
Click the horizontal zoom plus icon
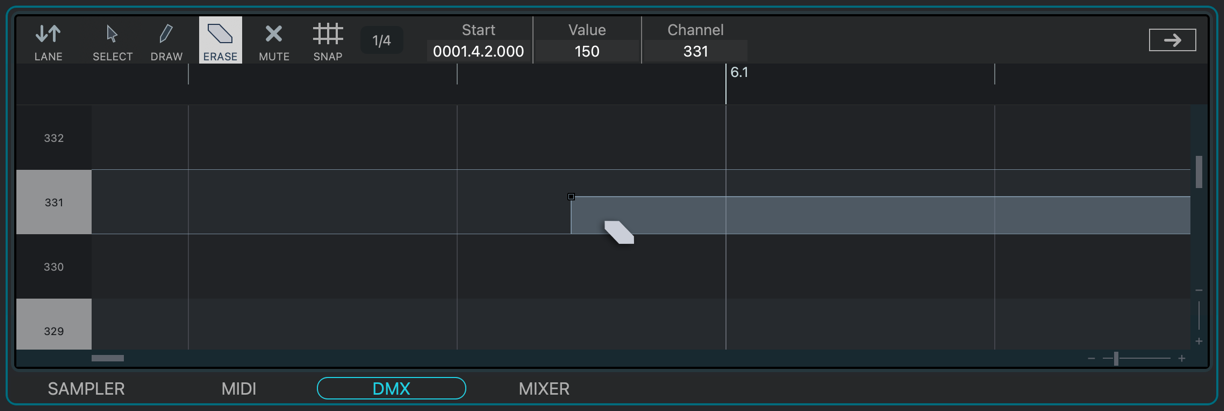coord(1182,358)
